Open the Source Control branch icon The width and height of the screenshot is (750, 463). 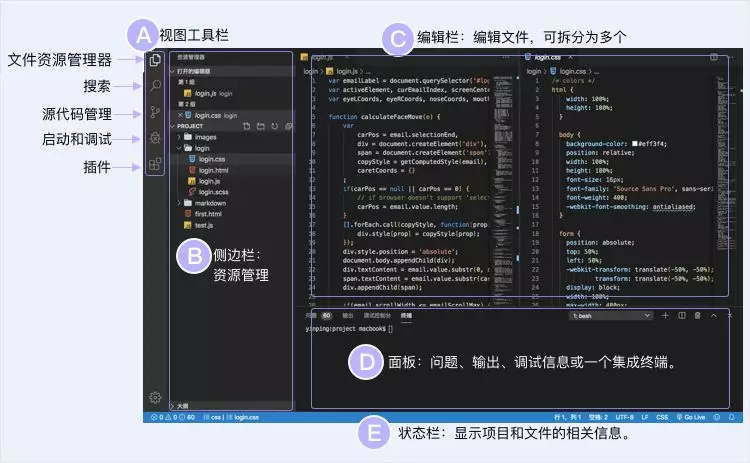pos(155,112)
